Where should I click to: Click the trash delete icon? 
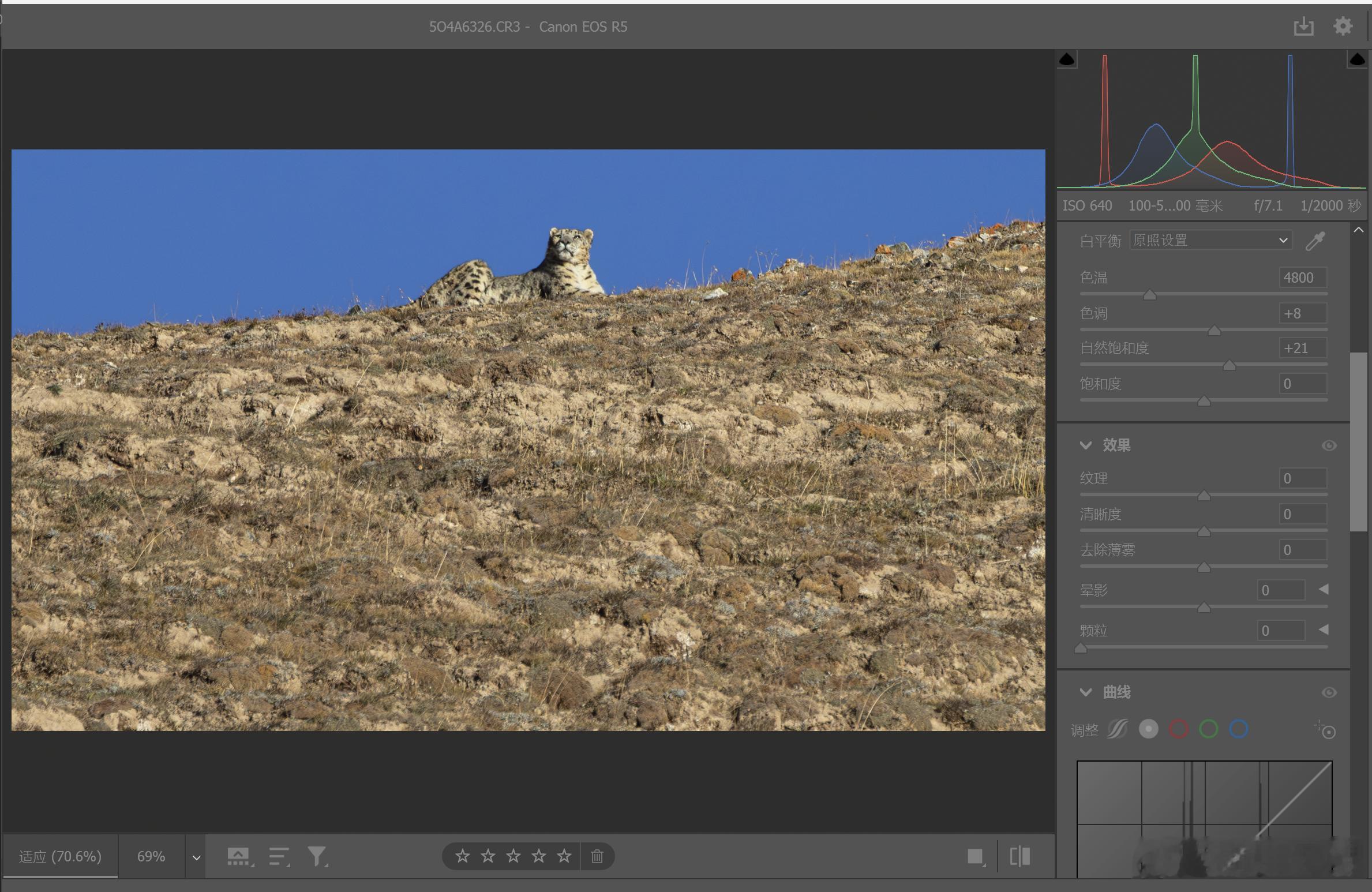click(597, 856)
